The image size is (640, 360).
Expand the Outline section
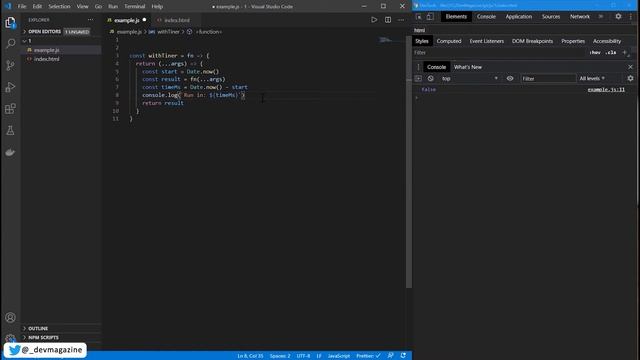click(x=38, y=329)
